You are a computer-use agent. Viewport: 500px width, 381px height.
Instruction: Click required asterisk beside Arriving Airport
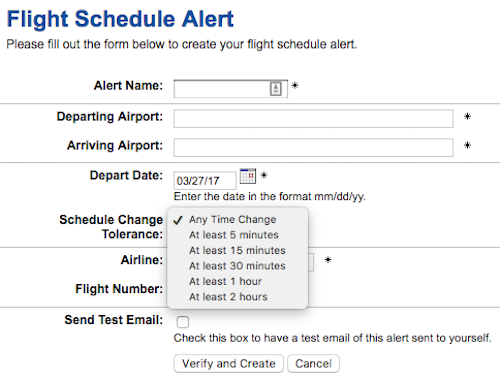coord(467,145)
